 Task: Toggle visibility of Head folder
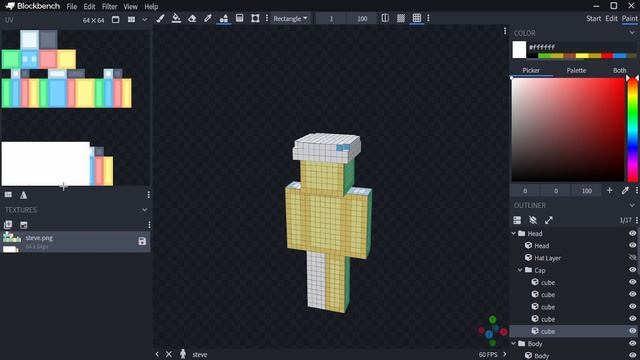pos(632,233)
